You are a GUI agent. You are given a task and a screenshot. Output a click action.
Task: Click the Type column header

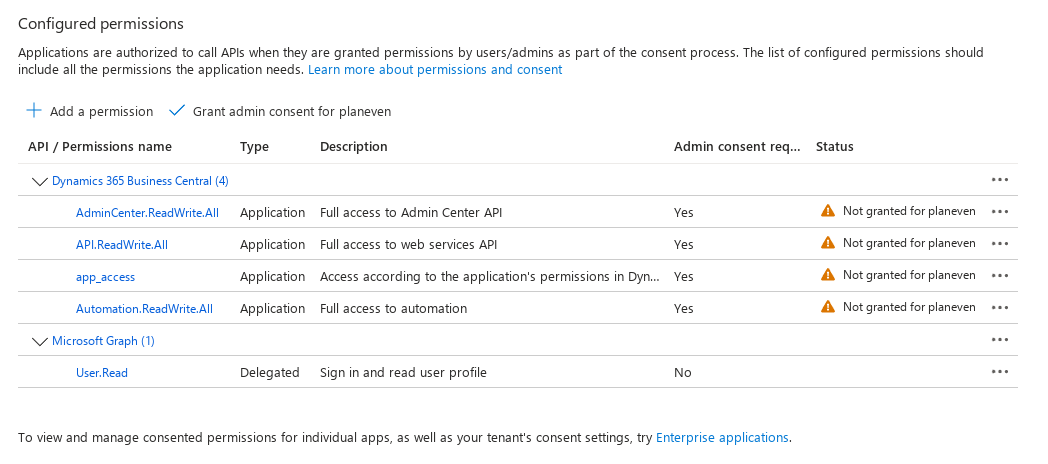[x=255, y=146]
